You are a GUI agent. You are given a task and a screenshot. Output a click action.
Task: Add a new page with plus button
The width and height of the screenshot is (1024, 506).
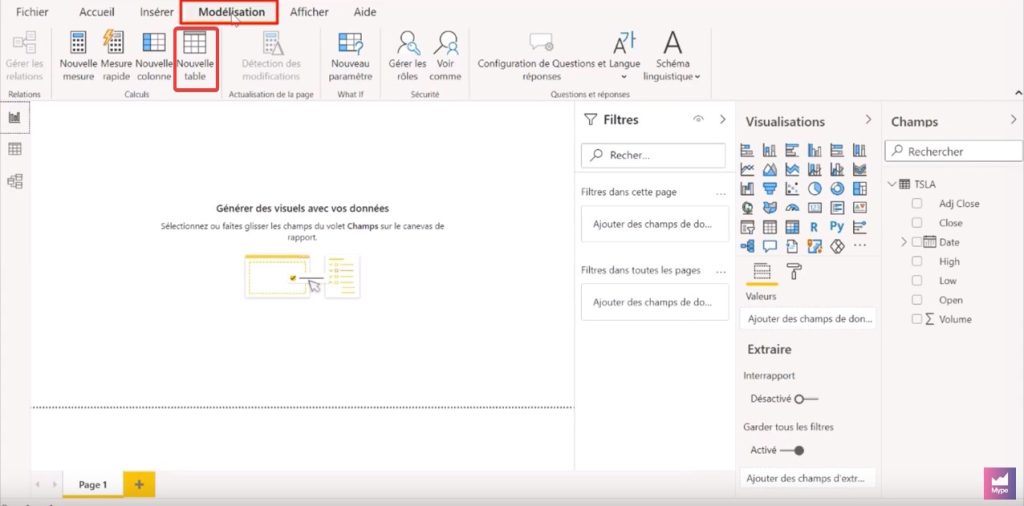click(x=139, y=484)
